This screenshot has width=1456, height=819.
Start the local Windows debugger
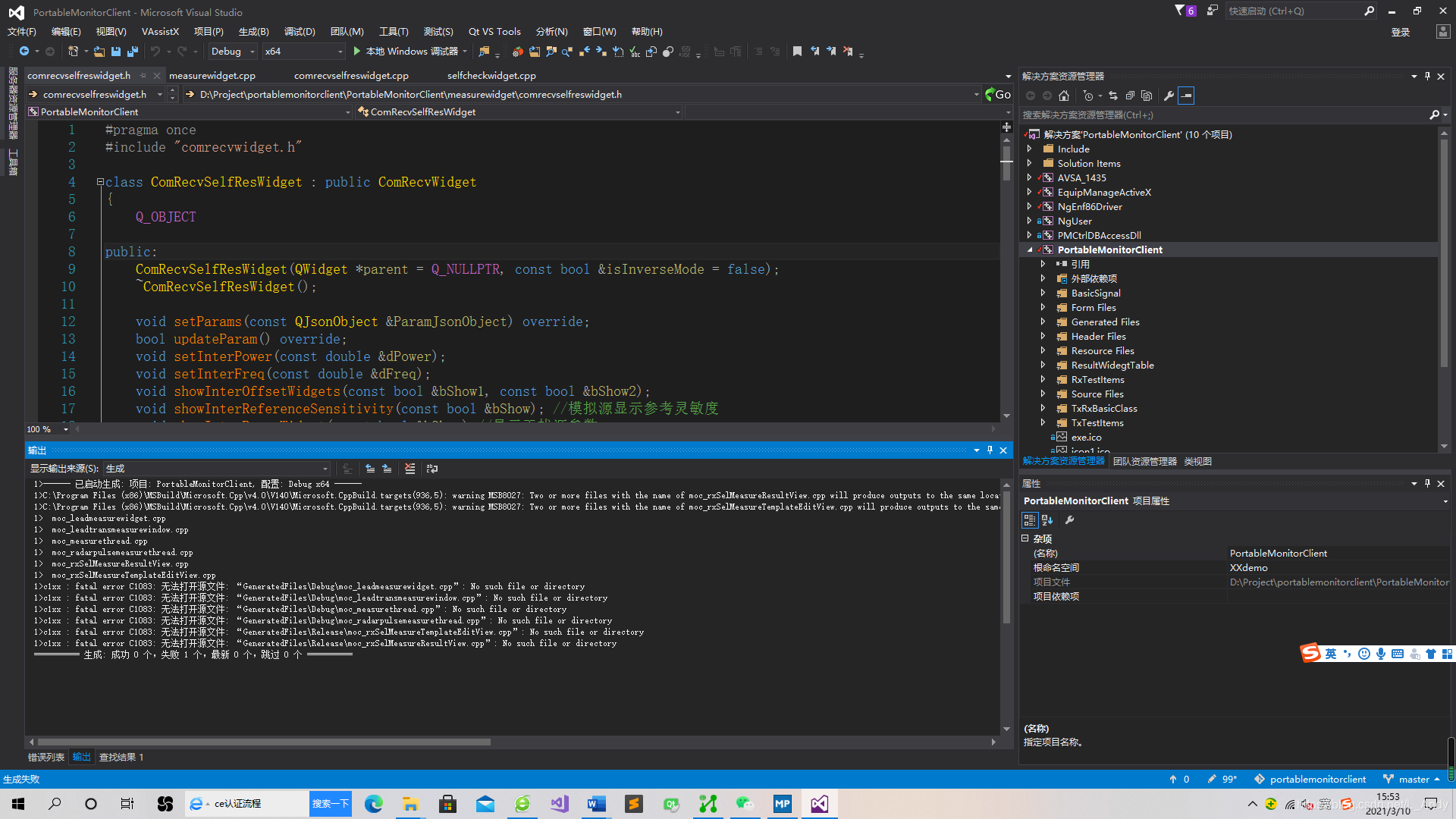[406, 52]
